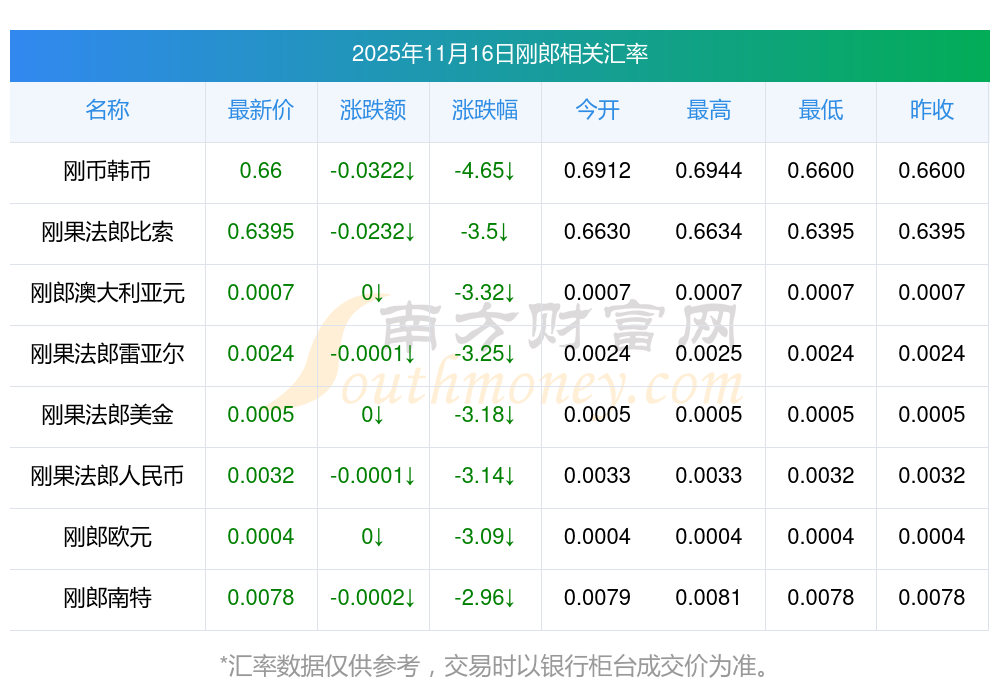Open the 刚币韩币 row name
1000x697 pixels.
coord(107,171)
